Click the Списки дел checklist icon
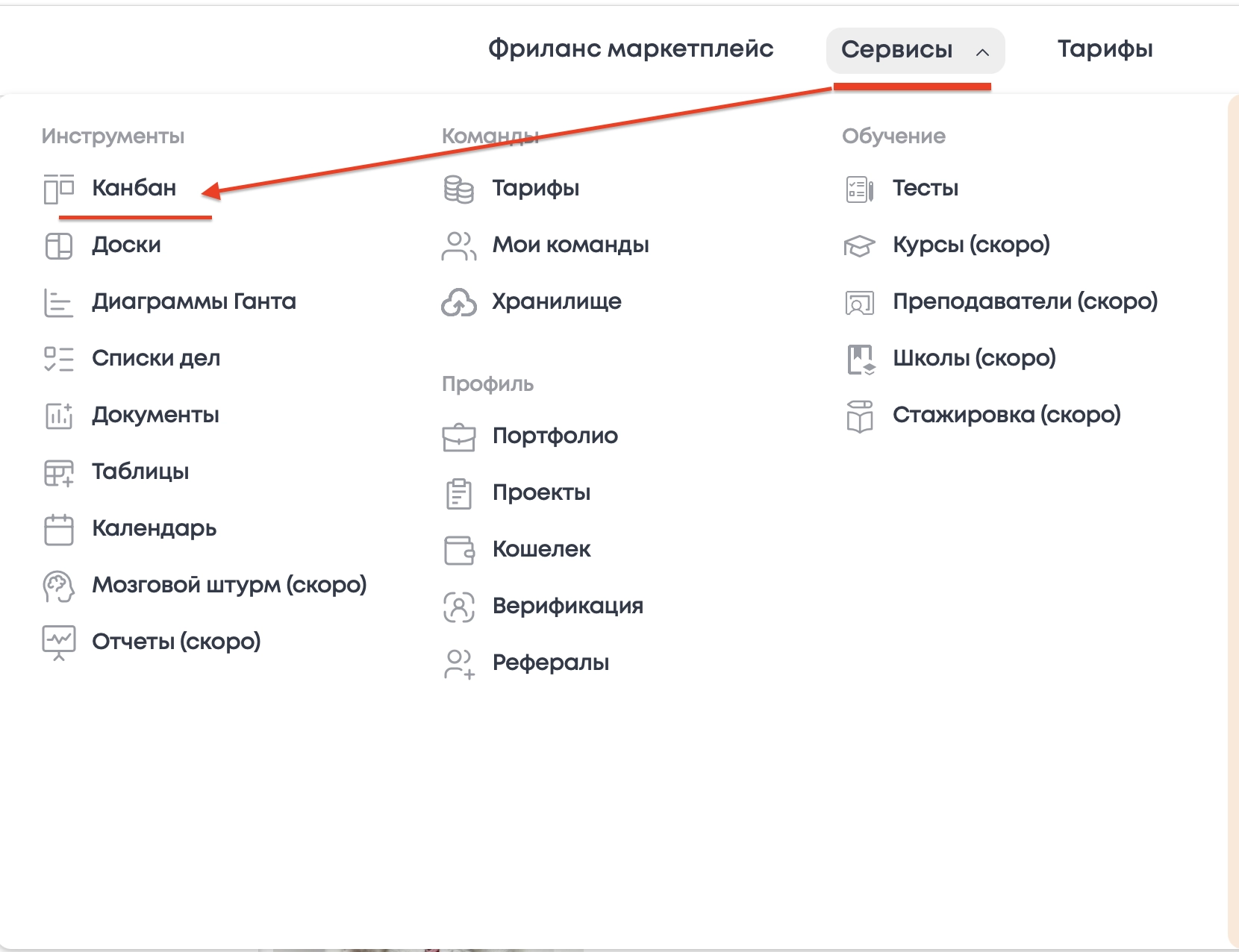Screen dimensions: 1239x952 click(59, 359)
